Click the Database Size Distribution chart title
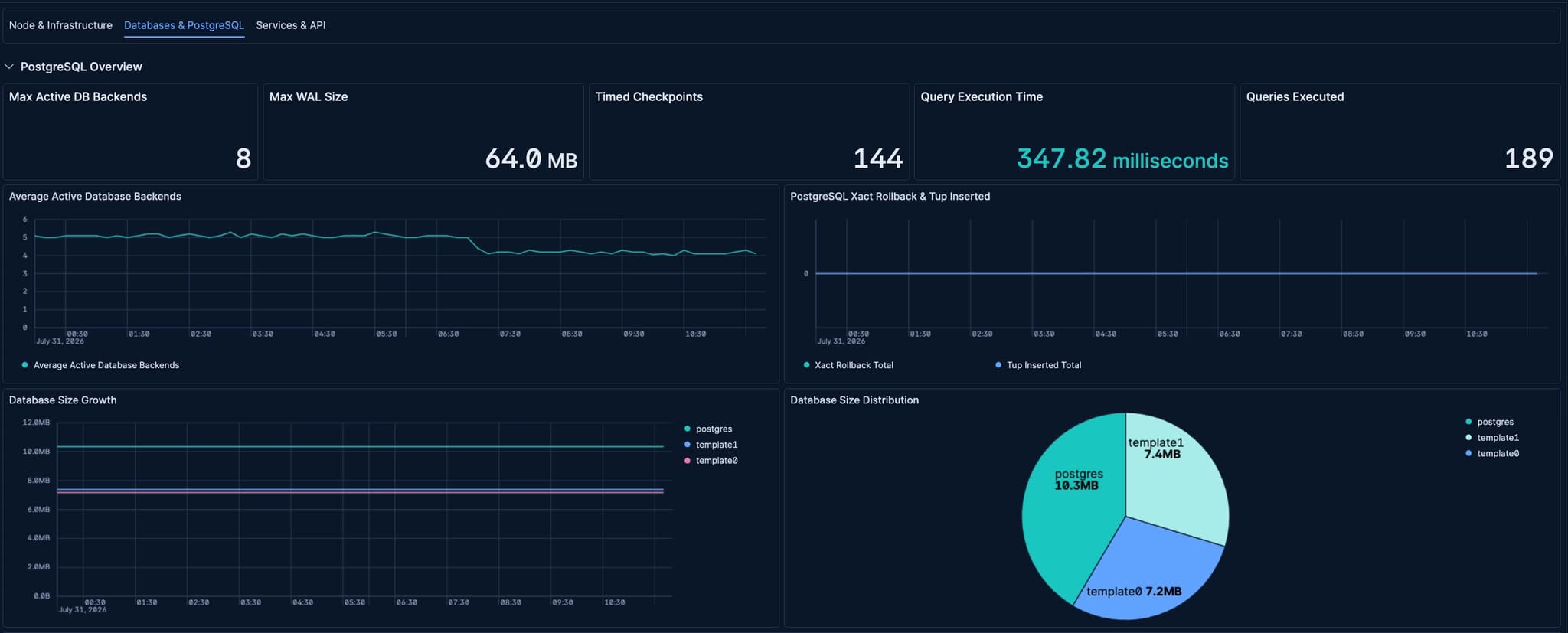 click(x=854, y=400)
